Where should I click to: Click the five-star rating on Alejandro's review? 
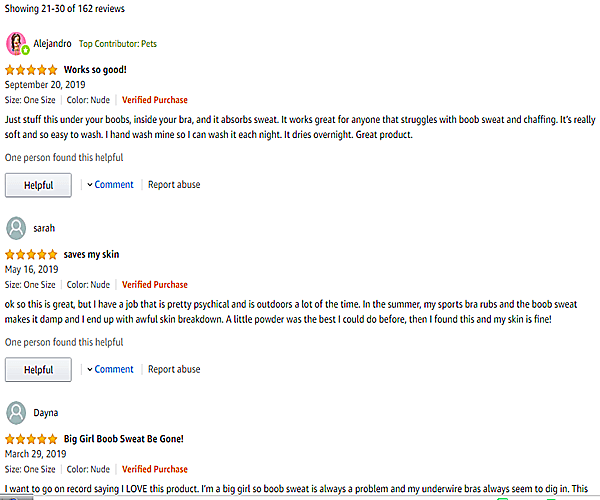tap(31, 70)
